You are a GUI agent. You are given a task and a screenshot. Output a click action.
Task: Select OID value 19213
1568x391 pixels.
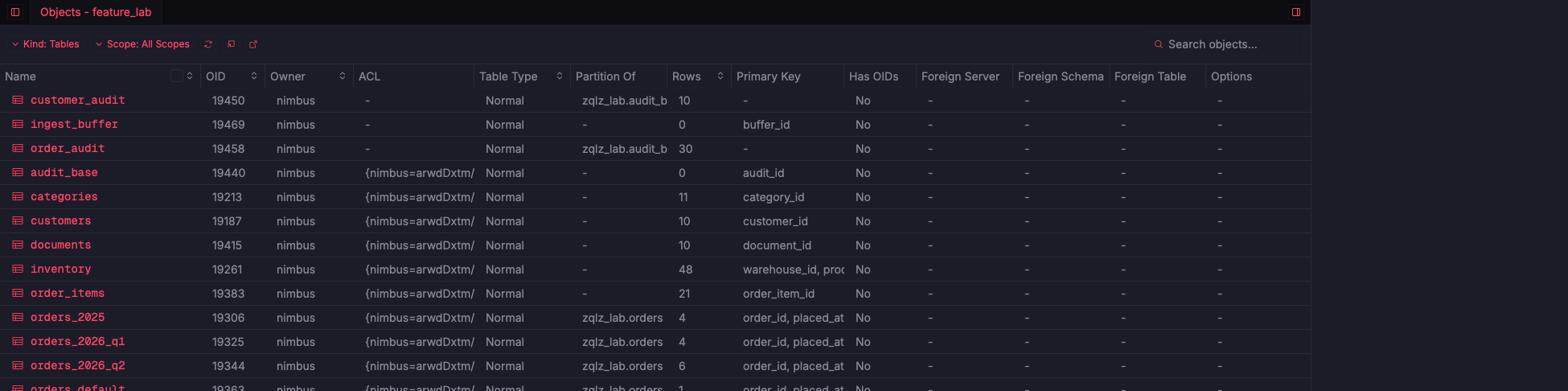coord(227,197)
